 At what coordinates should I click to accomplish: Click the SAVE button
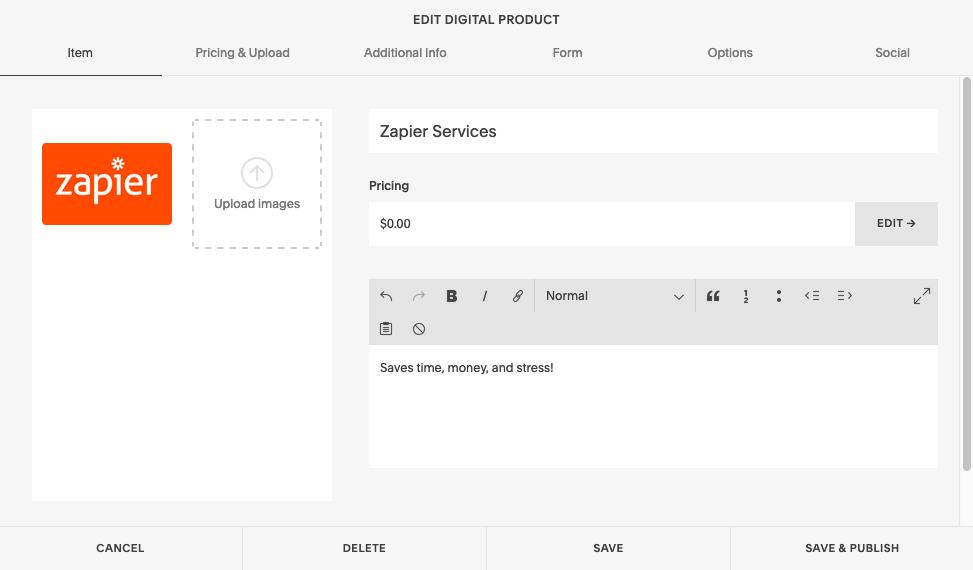pos(608,548)
